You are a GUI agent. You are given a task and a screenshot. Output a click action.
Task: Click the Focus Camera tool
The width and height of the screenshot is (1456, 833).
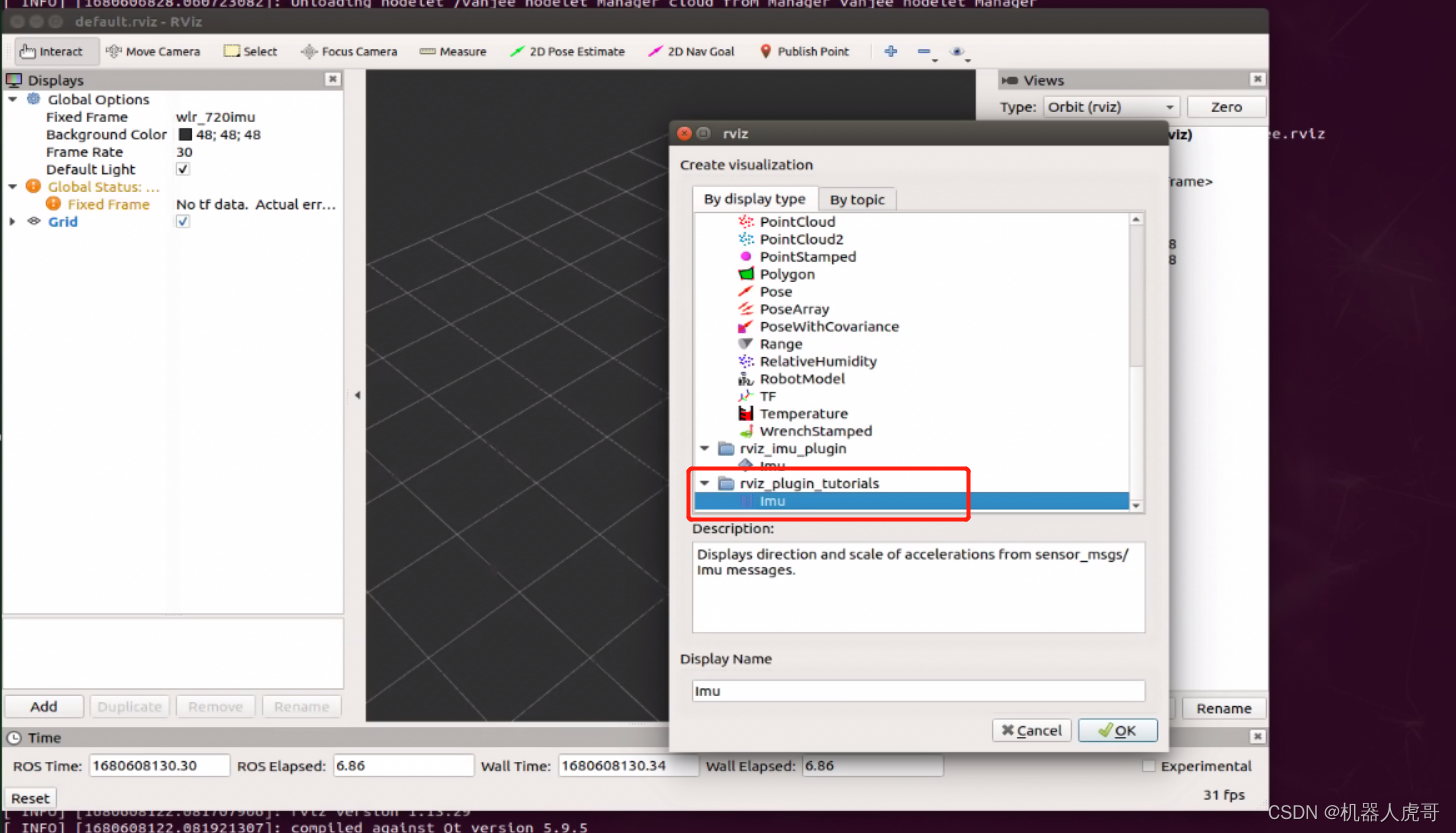(x=349, y=51)
